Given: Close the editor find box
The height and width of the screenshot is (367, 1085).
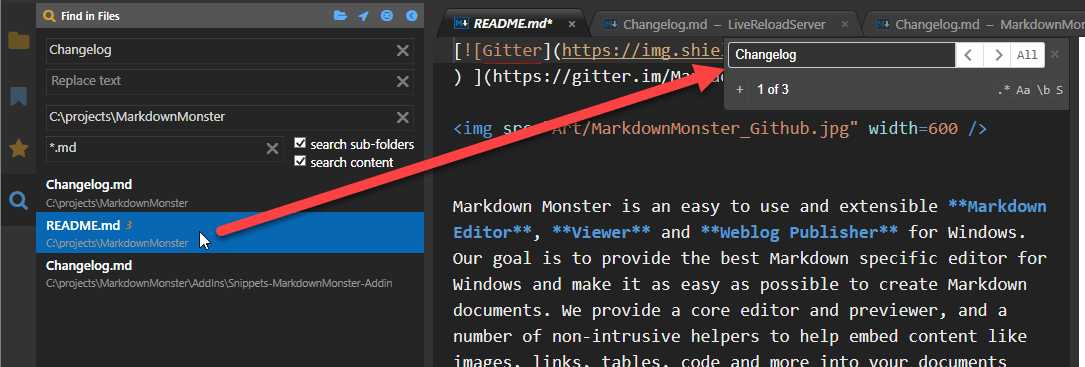Looking at the screenshot, I should click(x=1055, y=54).
